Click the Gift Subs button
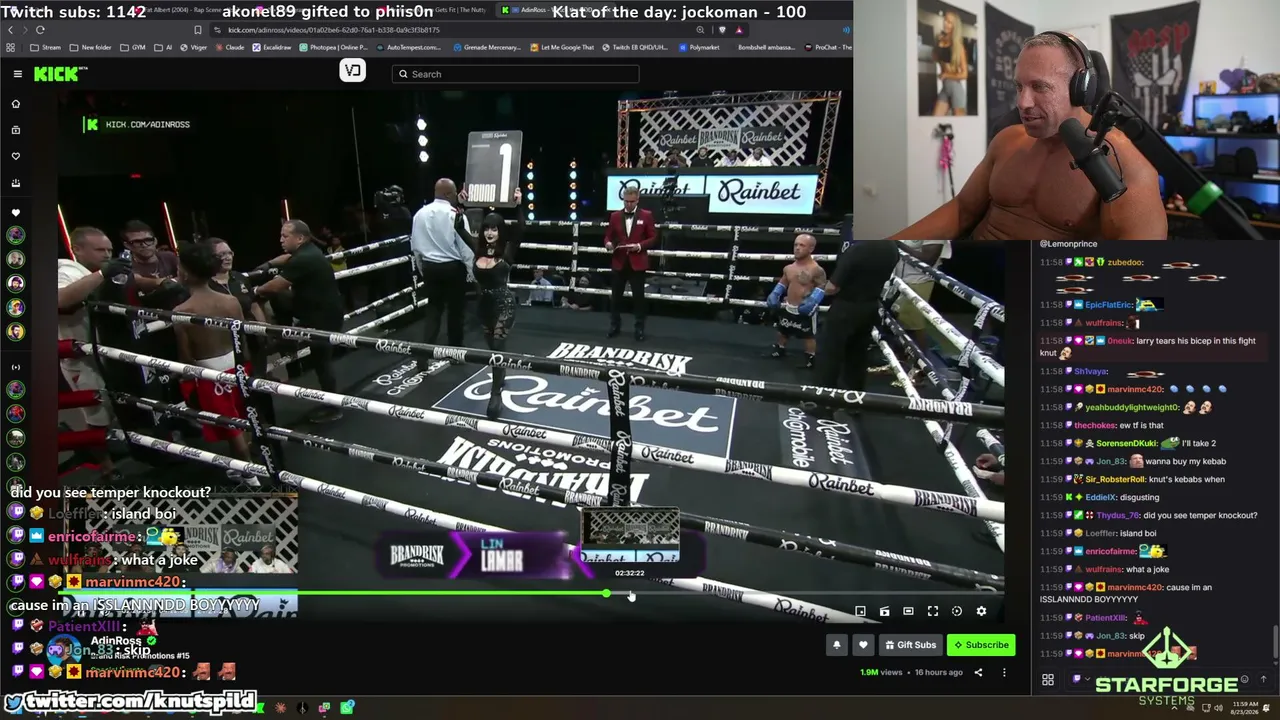The image size is (1280, 720). (x=910, y=645)
